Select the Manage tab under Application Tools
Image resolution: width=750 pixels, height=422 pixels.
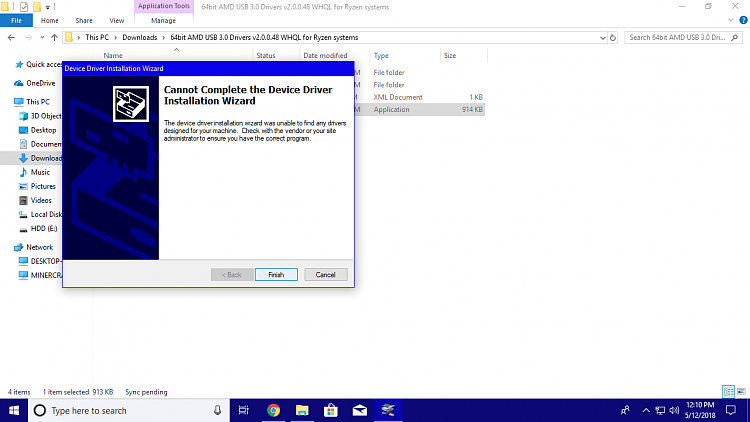click(164, 21)
